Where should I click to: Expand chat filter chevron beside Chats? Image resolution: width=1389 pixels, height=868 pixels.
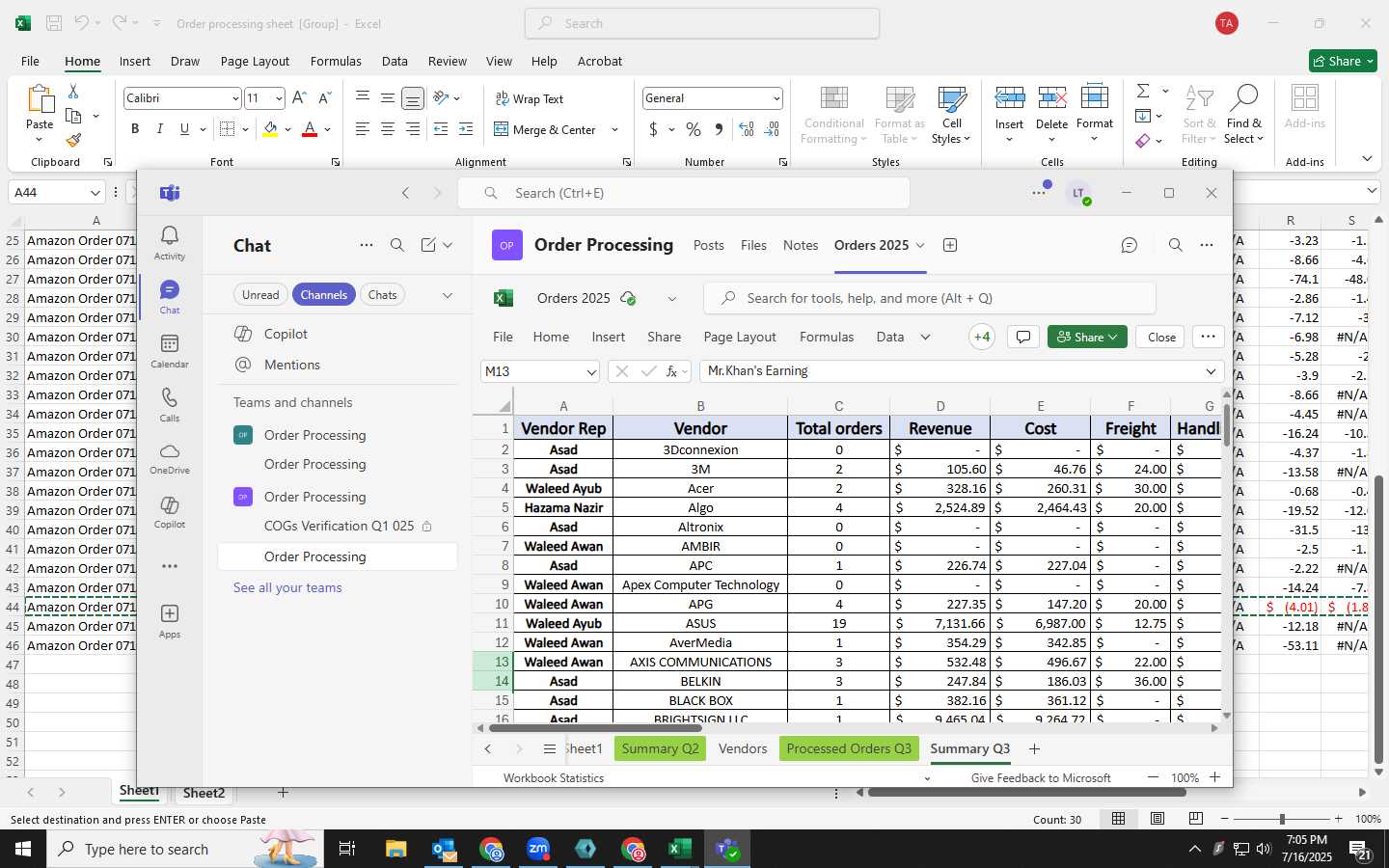tap(448, 295)
